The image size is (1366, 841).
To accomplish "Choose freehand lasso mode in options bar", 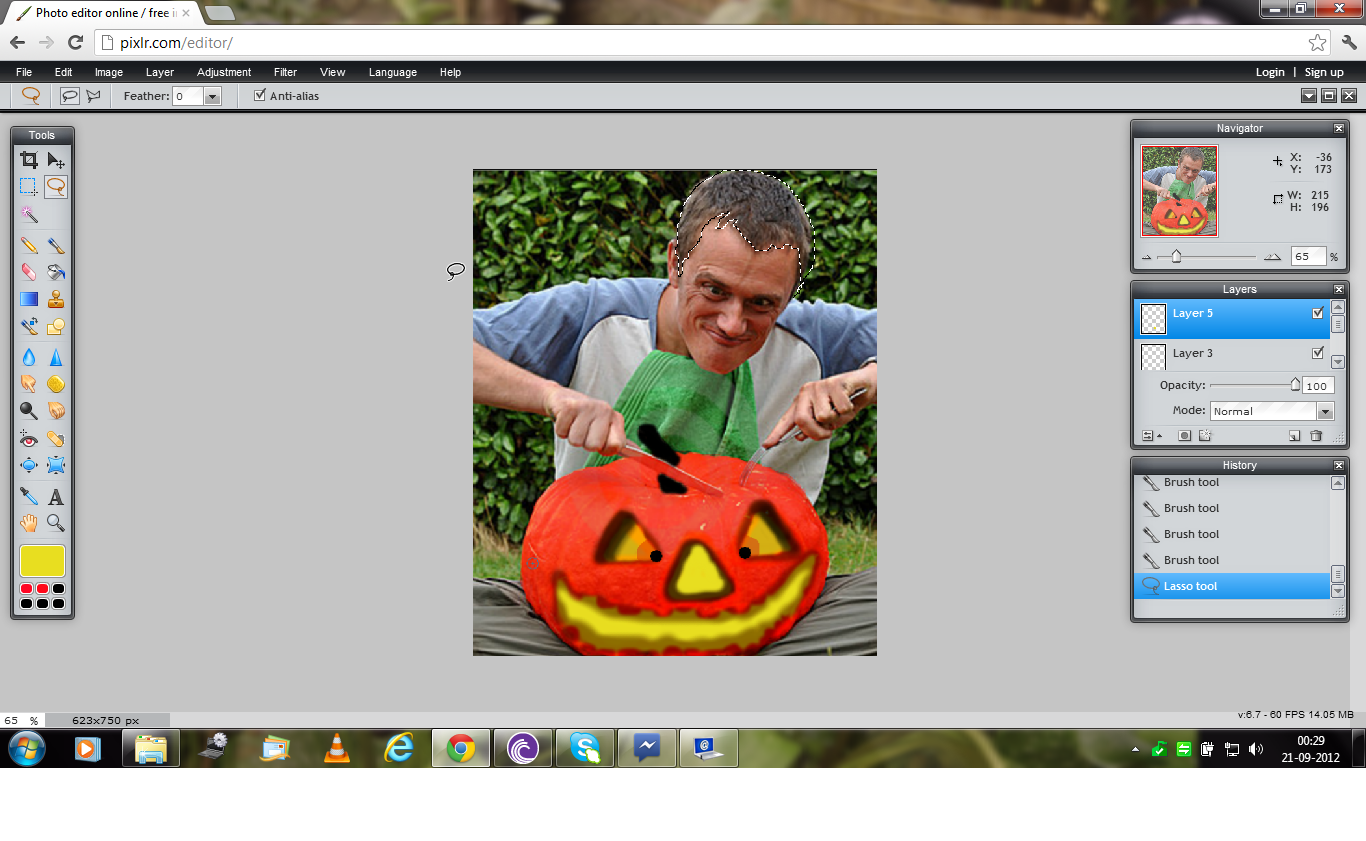I will 69,96.
